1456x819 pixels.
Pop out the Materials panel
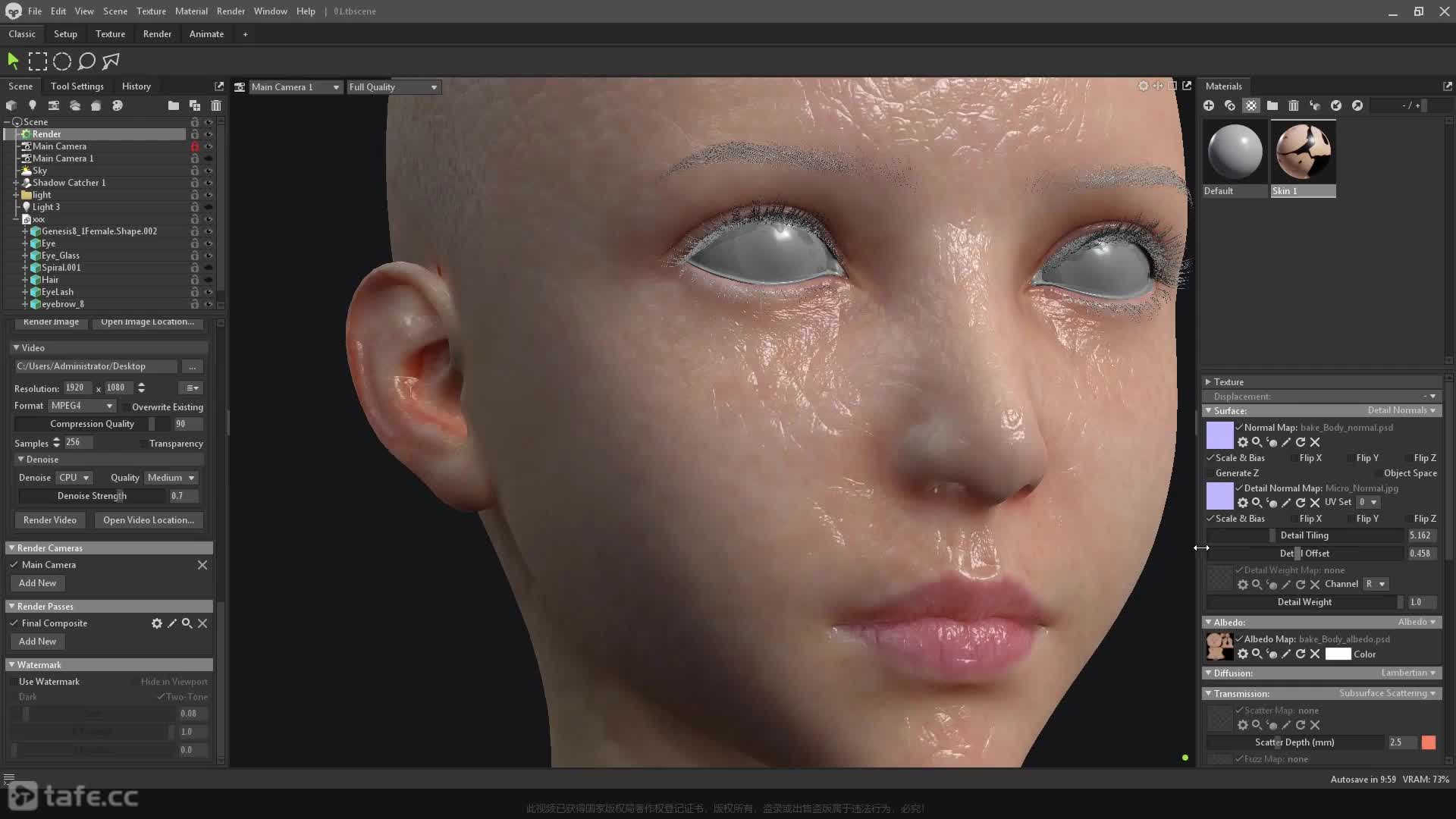(1448, 86)
